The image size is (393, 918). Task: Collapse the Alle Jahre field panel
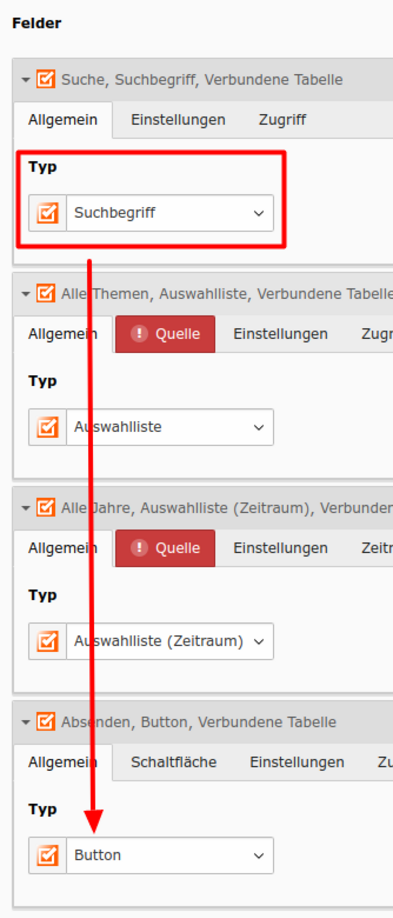click(25, 508)
